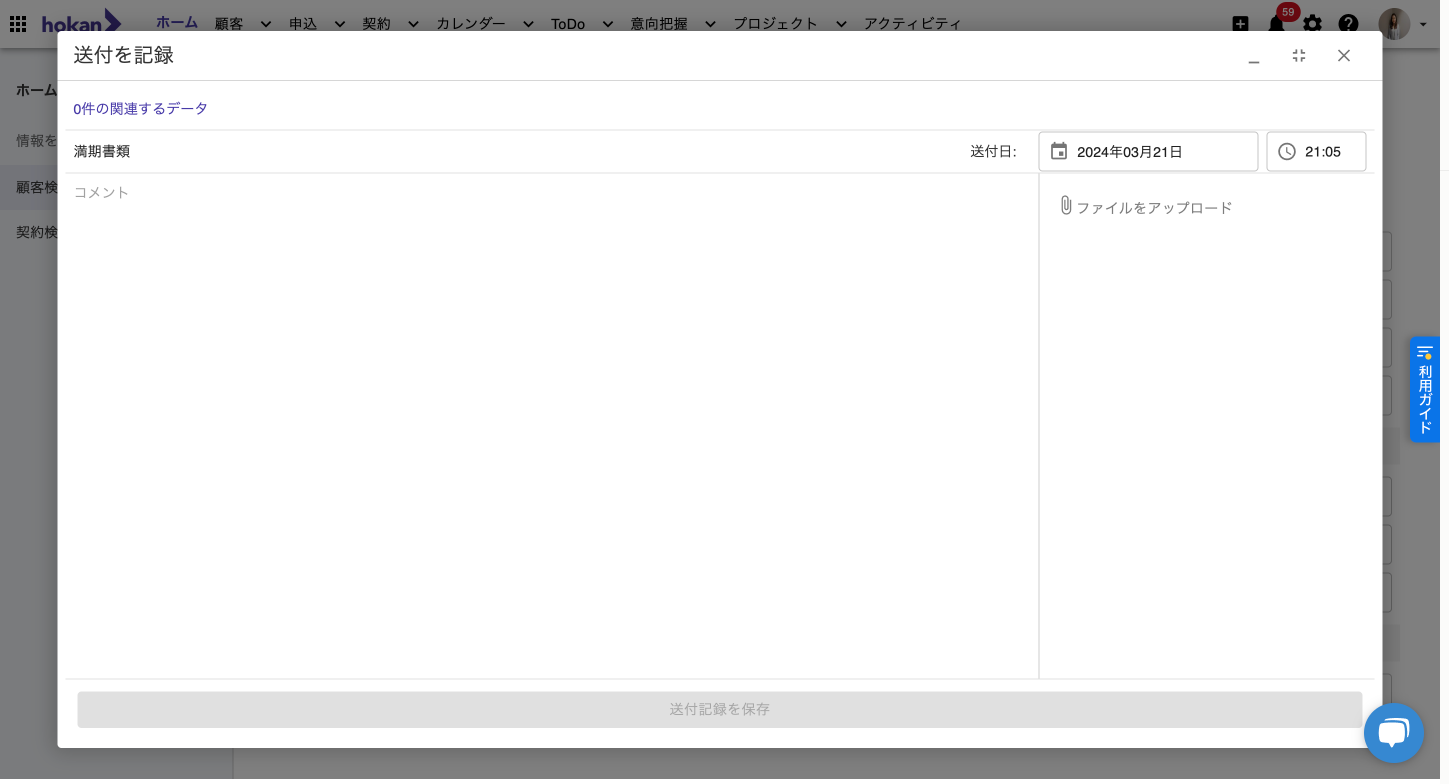The height and width of the screenshot is (784, 1449).
Task: Open the settings gear icon
Action: 1312,24
